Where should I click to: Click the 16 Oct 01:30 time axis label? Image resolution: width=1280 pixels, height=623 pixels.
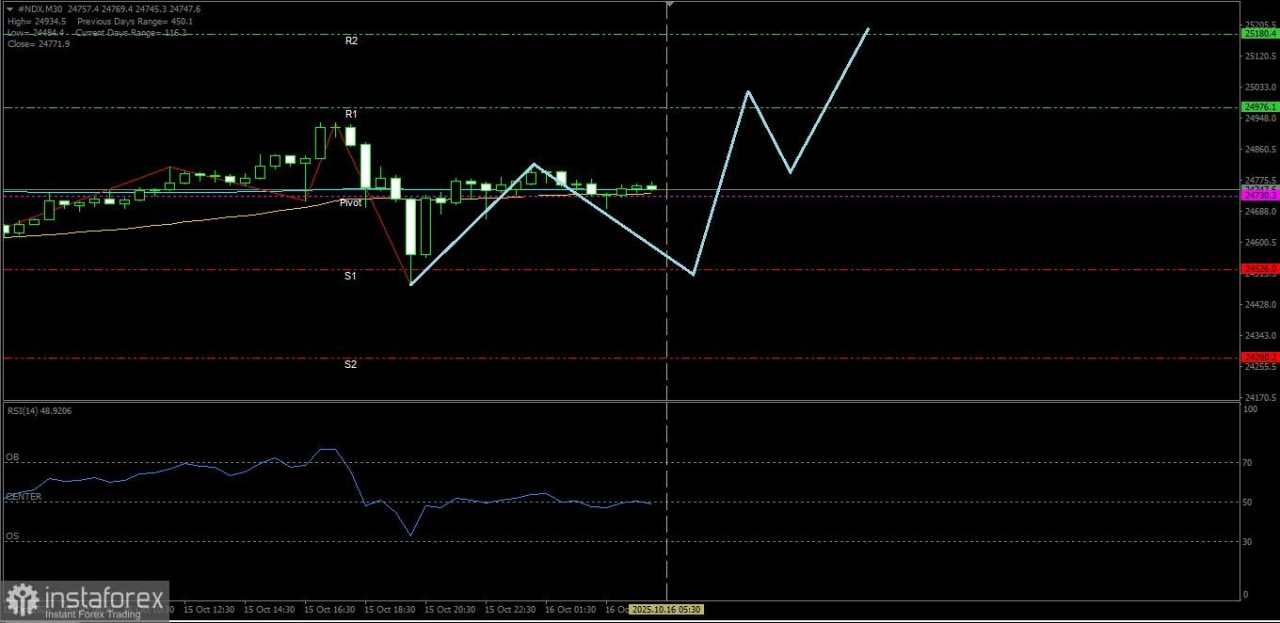click(570, 609)
